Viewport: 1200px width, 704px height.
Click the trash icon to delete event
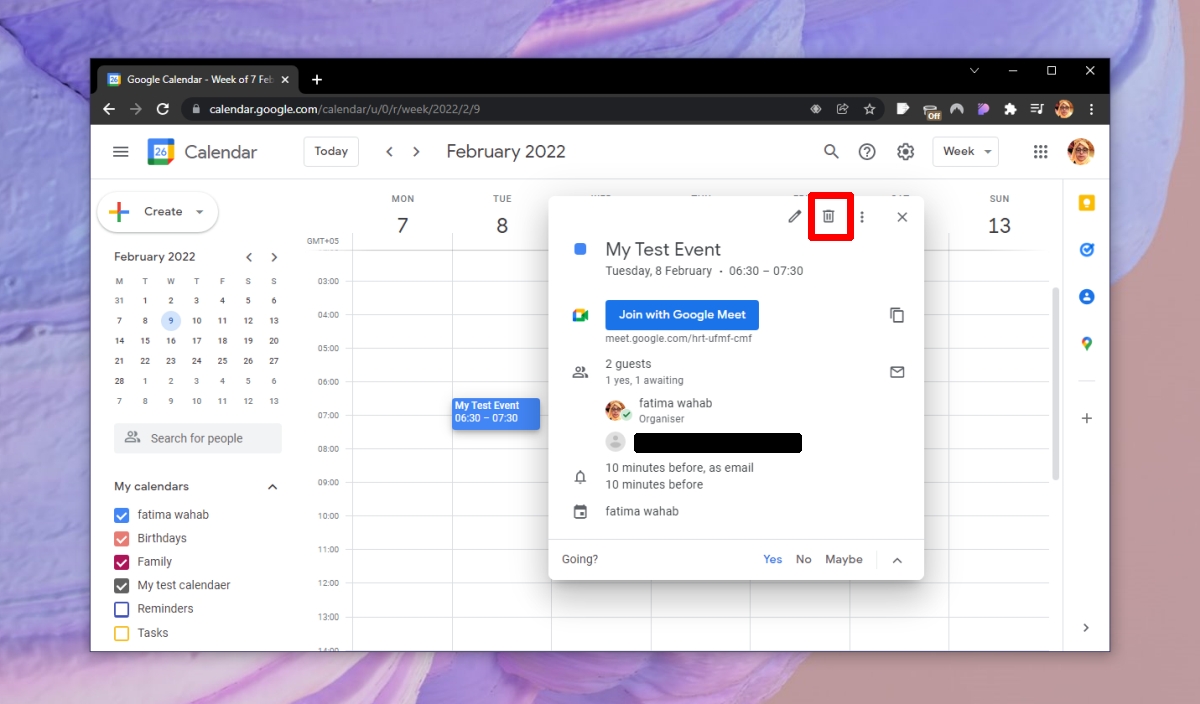tap(828, 216)
